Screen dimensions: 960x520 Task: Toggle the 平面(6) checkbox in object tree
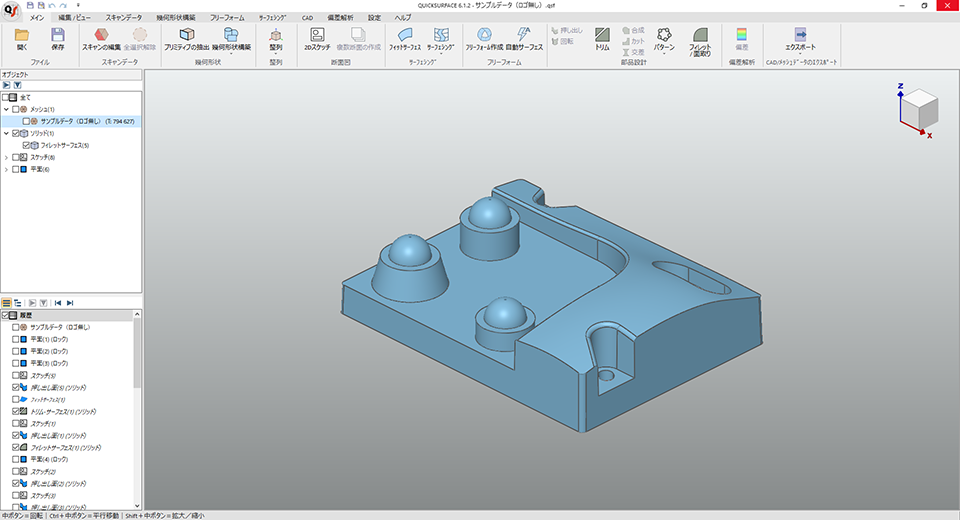(x=16, y=169)
